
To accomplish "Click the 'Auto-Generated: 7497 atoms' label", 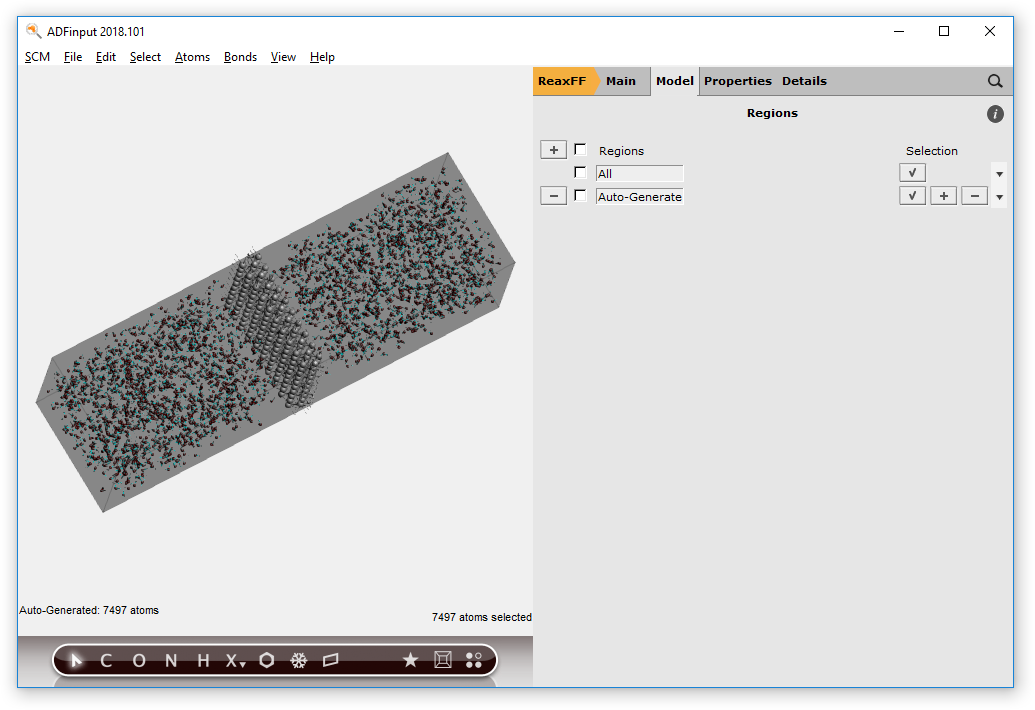I will point(89,610).
